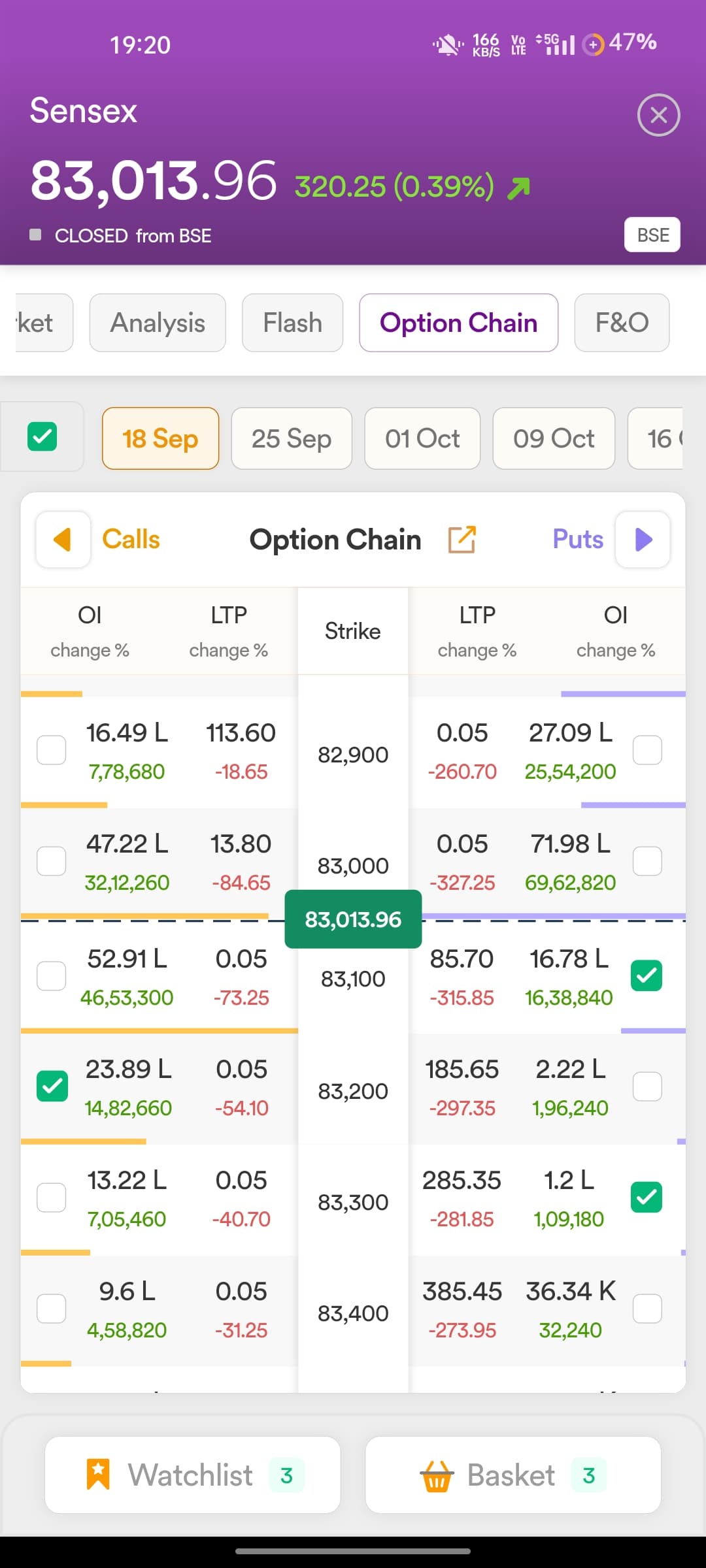Open the Flash tab

pyautogui.click(x=292, y=323)
